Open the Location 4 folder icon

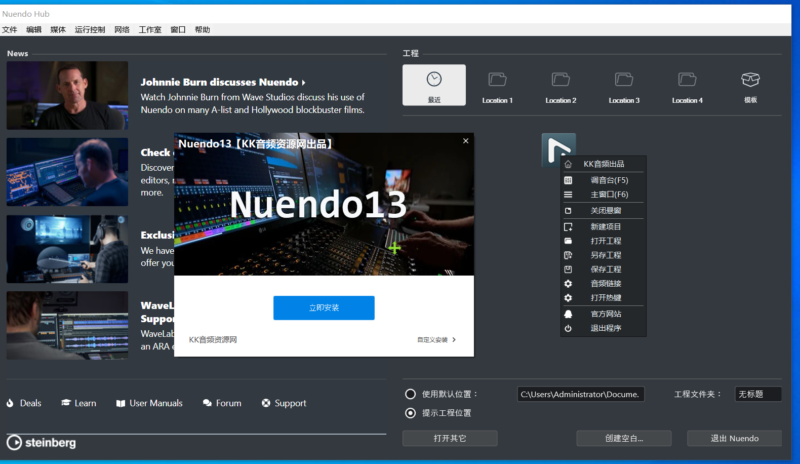tap(687, 80)
